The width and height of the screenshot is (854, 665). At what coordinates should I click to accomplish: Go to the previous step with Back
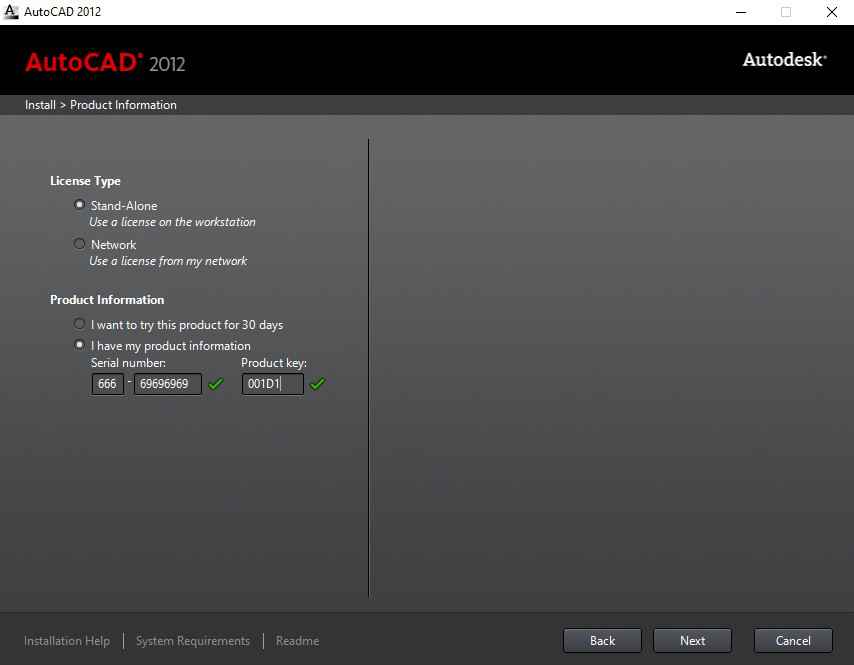point(602,641)
